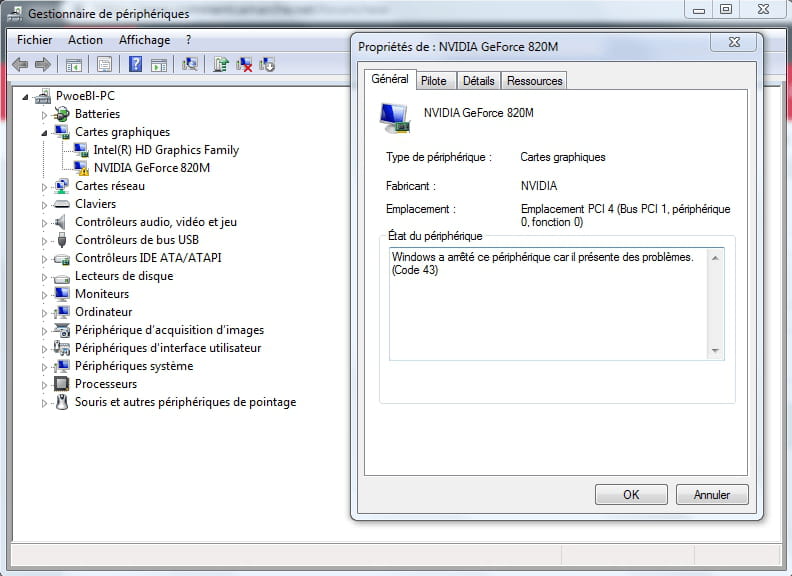Switch to the Détails tab
The width and height of the screenshot is (792, 576).
coord(478,81)
